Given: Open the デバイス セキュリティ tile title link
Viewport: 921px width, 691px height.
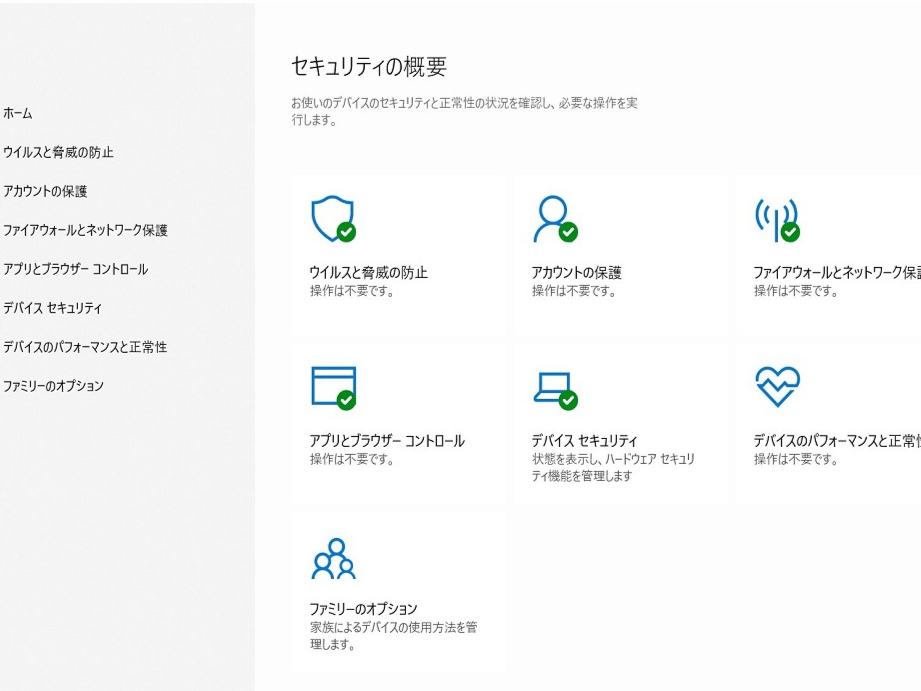Looking at the screenshot, I should (584, 441).
